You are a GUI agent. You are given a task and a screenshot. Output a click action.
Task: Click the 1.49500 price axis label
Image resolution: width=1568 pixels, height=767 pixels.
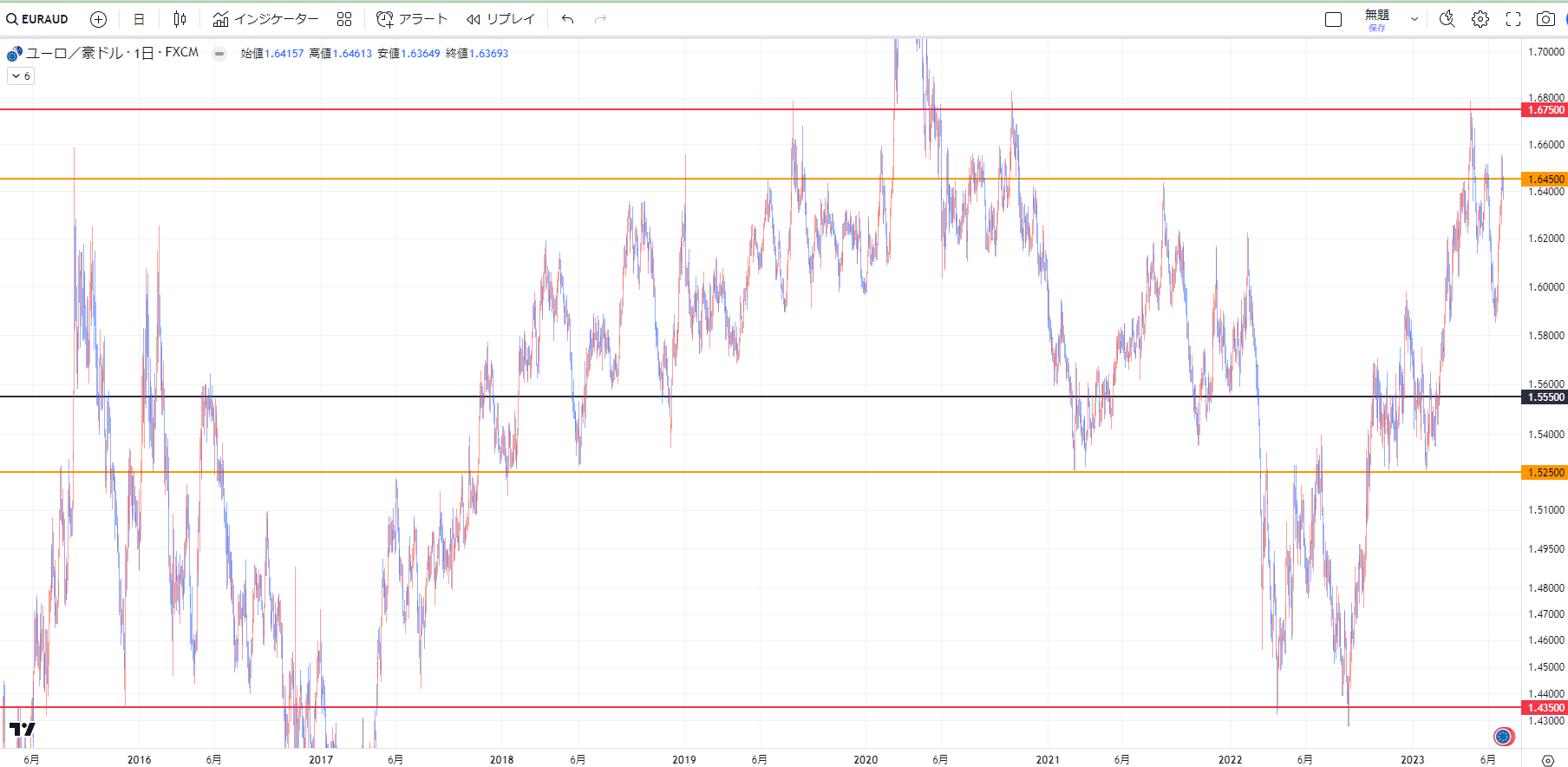point(1545,549)
